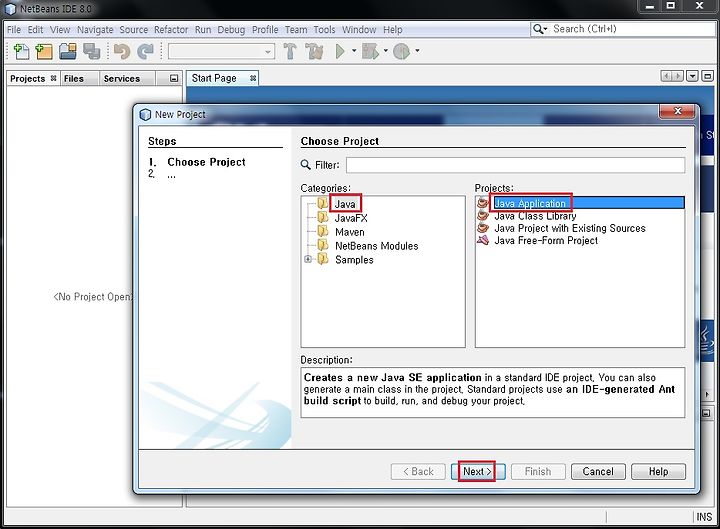Click the editor scroll documents right arrow
720x529 pixels.
point(677,76)
